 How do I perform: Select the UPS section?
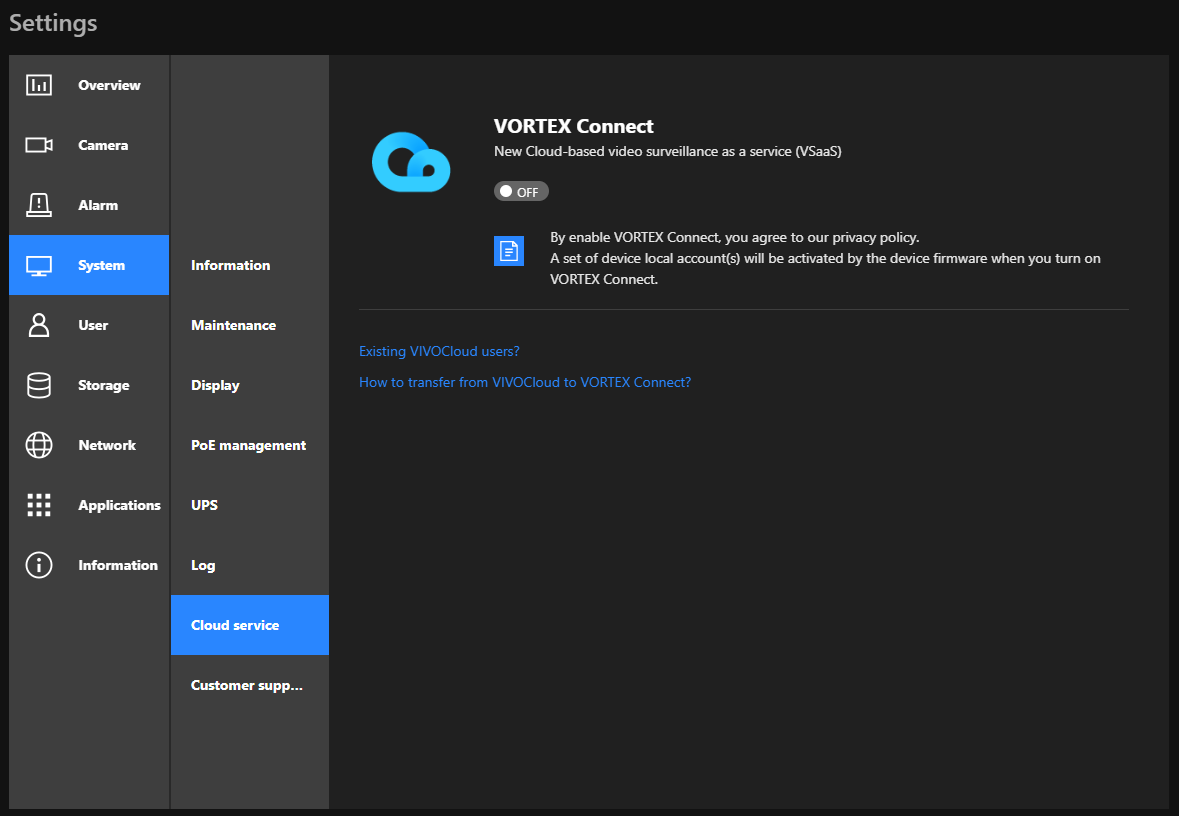[204, 505]
